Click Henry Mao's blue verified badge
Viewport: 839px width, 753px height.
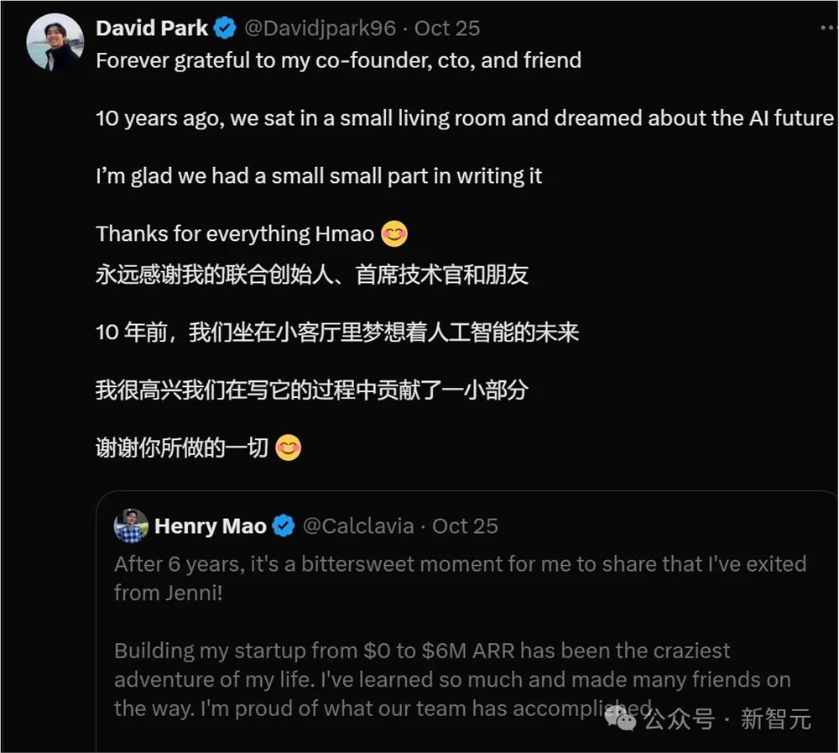[x=283, y=525]
